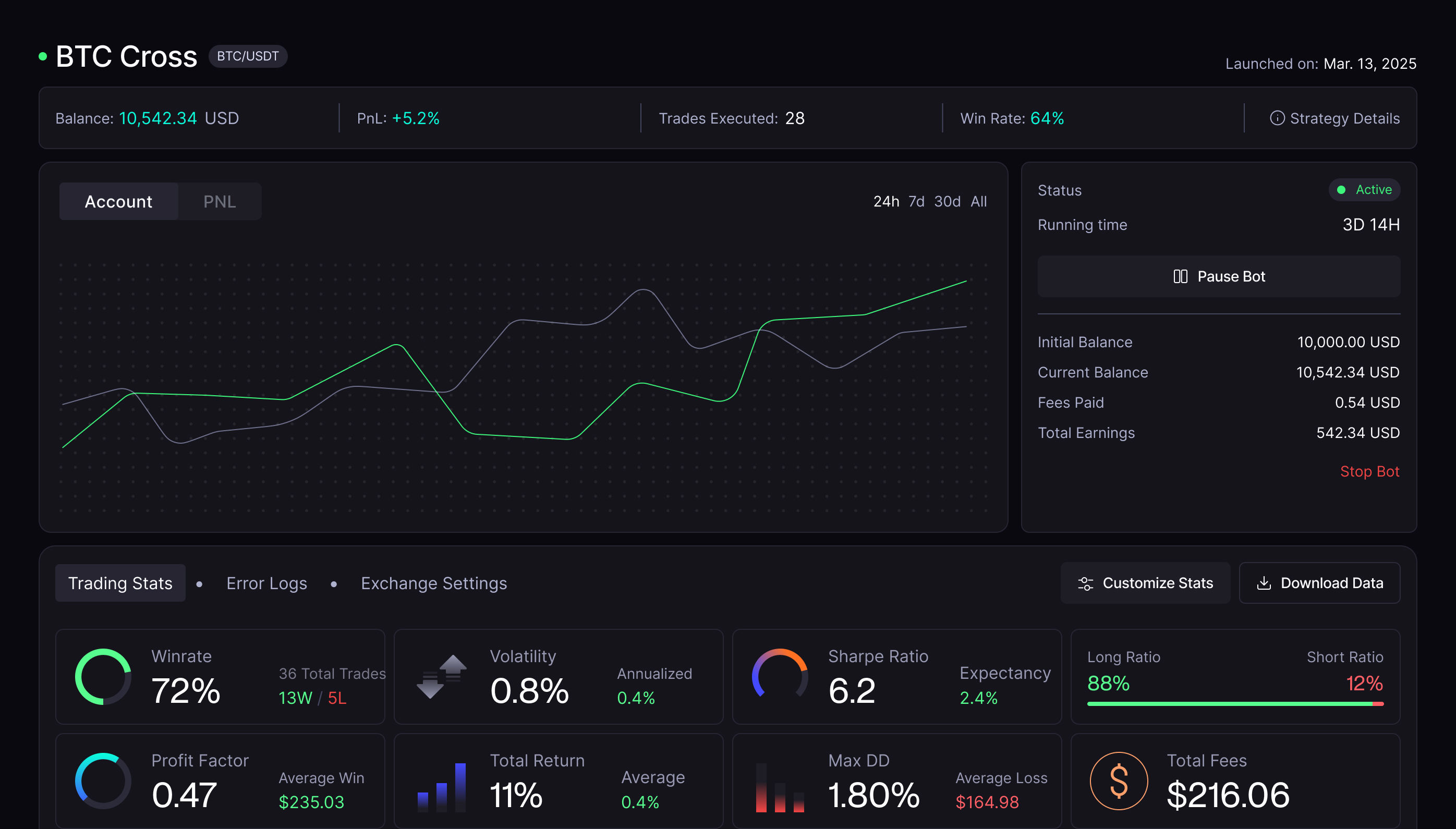Click the Total Fees dollar icon
Viewport: 1456px width, 829px height.
click(x=1119, y=781)
